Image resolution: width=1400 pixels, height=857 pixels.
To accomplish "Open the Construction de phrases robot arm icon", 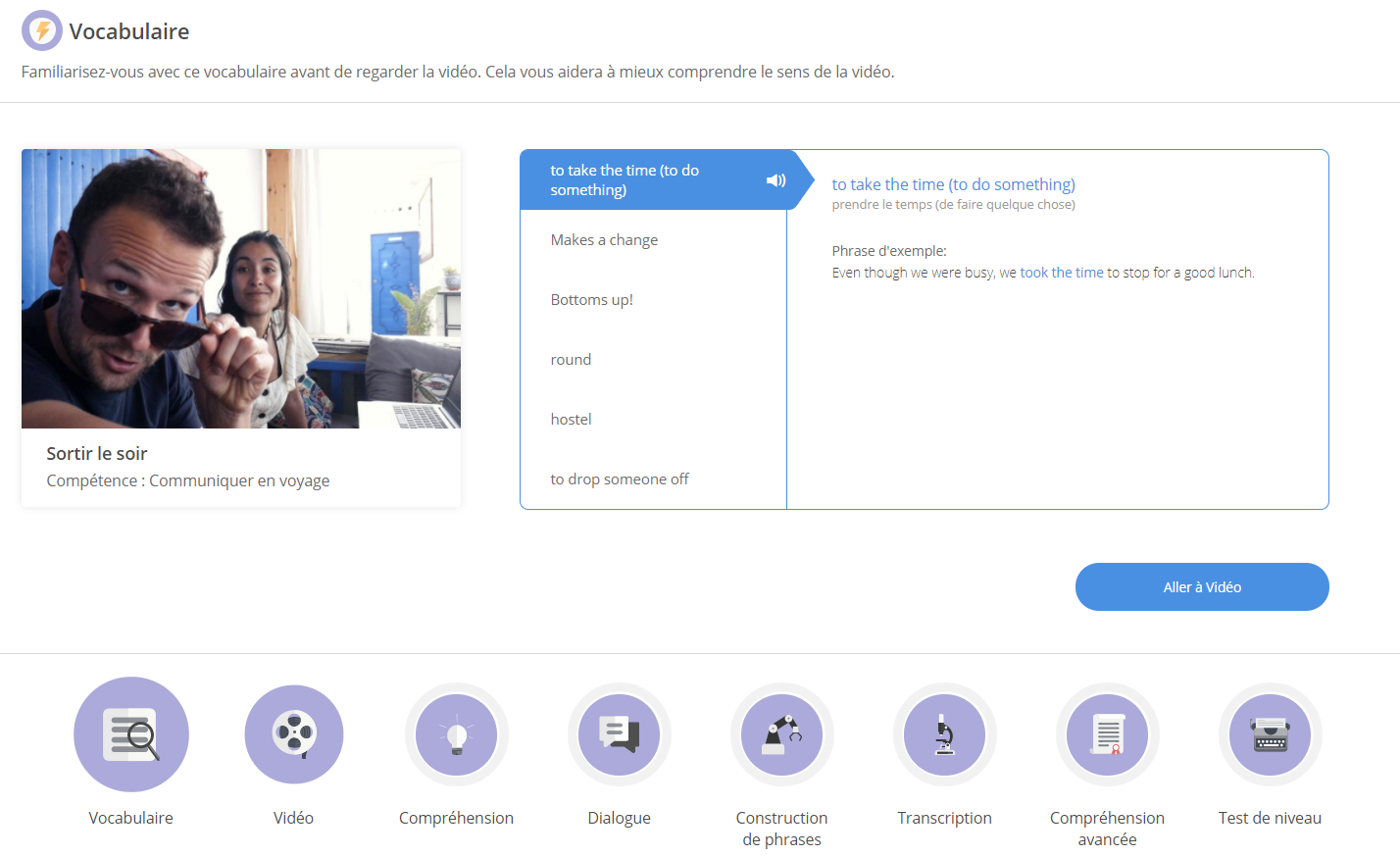I will tap(782, 734).
